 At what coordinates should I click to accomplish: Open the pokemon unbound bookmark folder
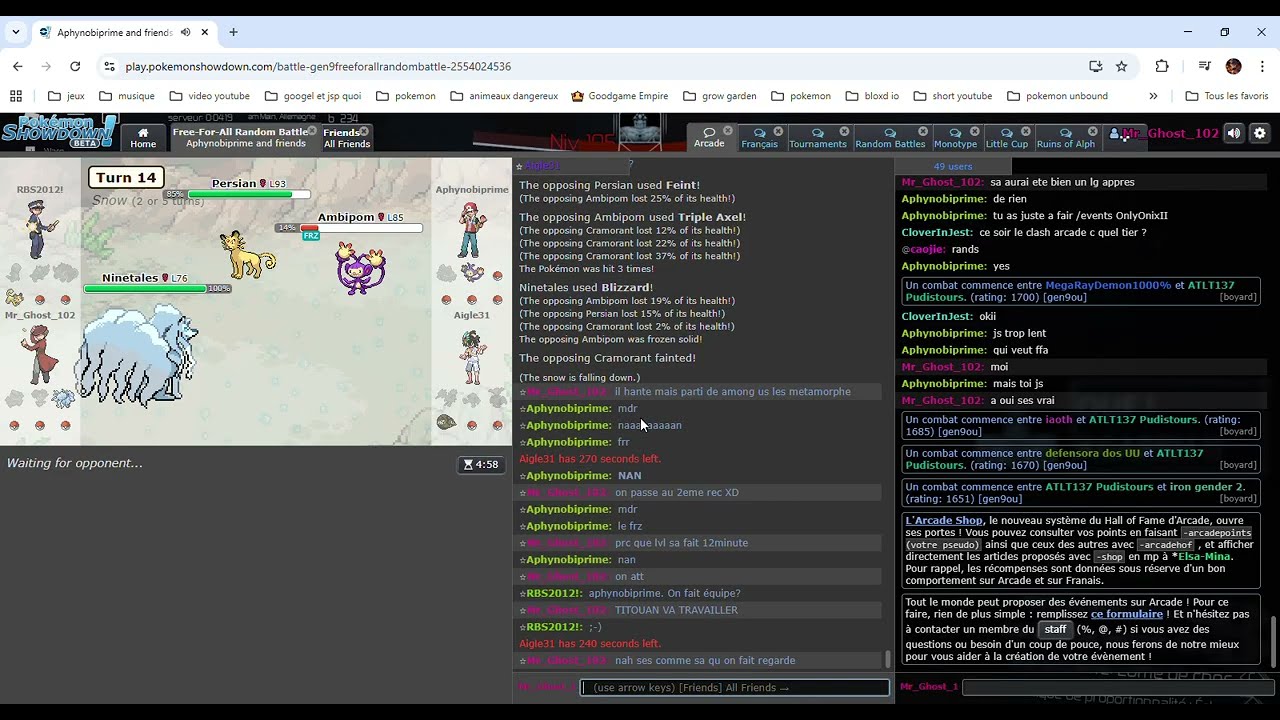pos(1058,96)
